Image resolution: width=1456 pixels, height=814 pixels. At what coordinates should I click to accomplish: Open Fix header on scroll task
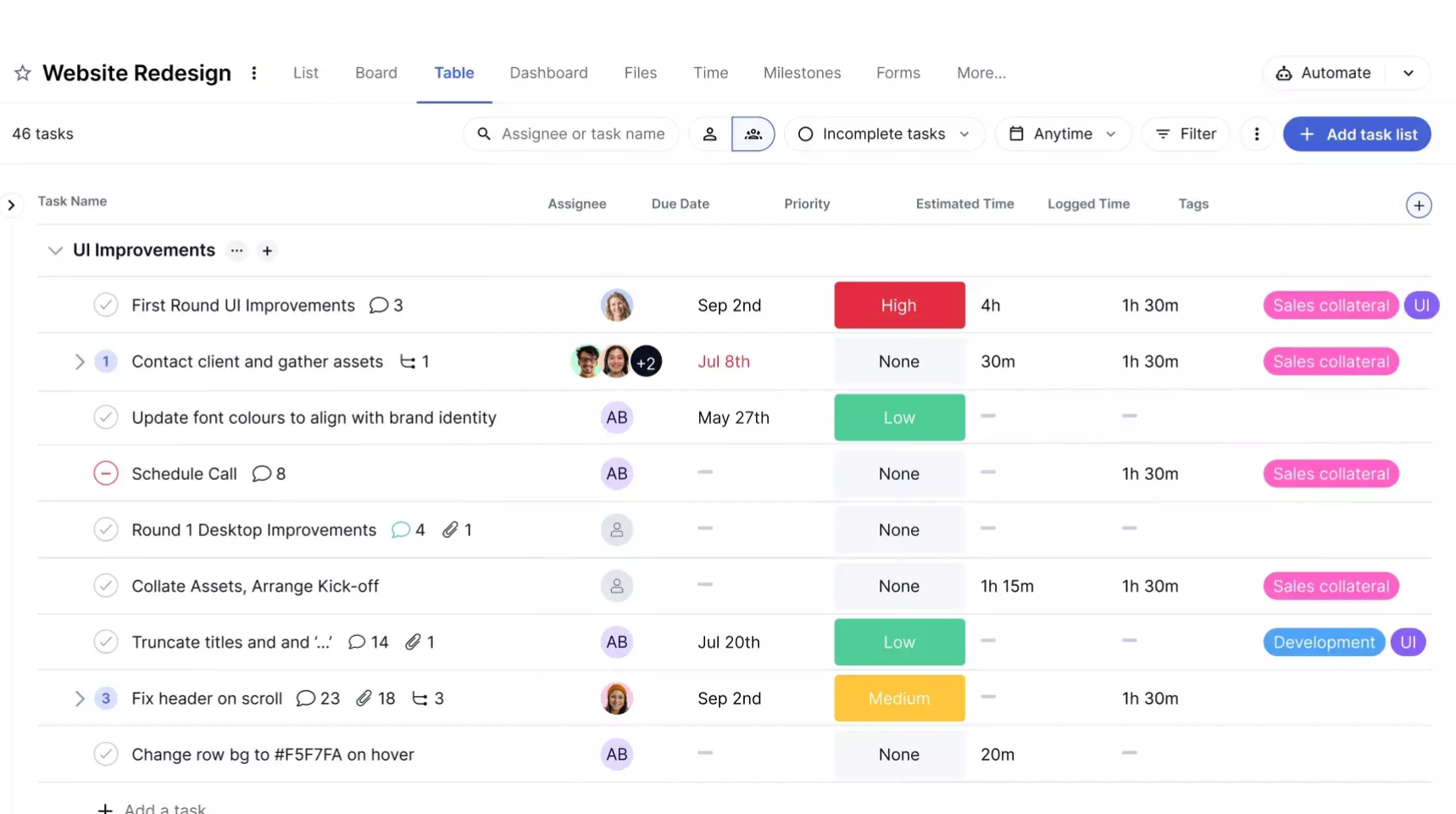coord(207,699)
